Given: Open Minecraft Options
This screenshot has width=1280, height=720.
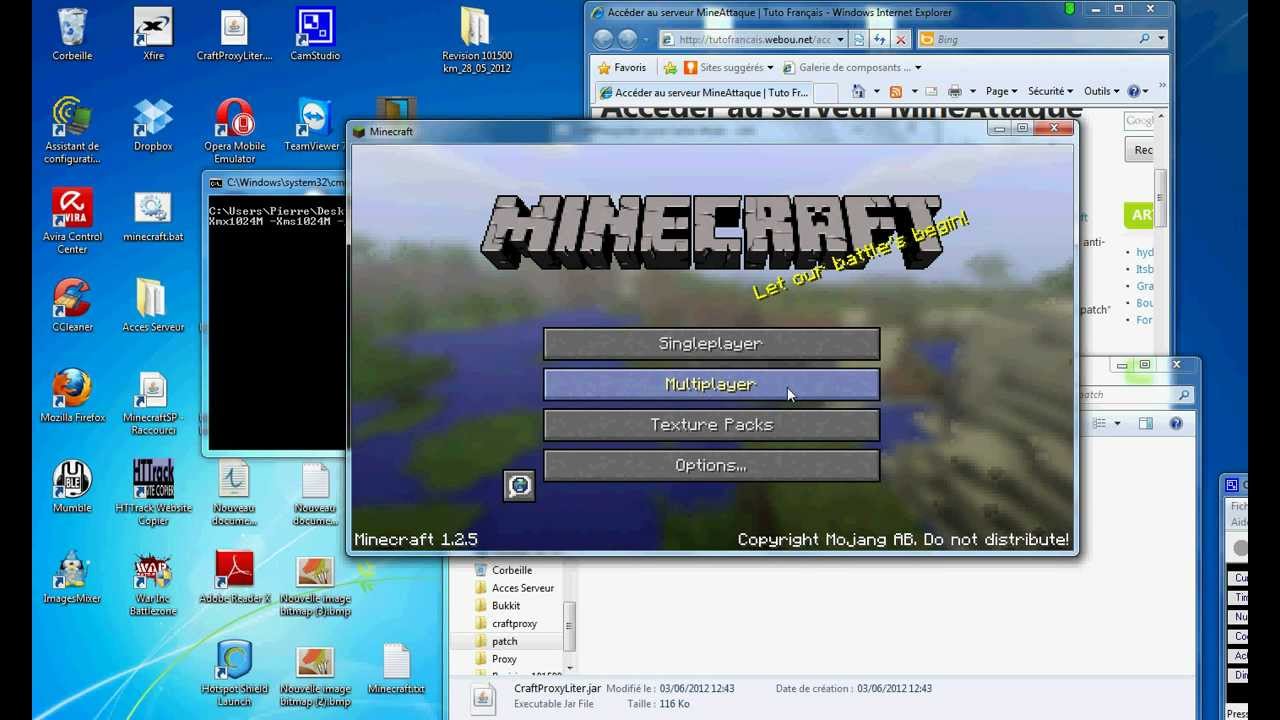Looking at the screenshot, I should (711, 466).
